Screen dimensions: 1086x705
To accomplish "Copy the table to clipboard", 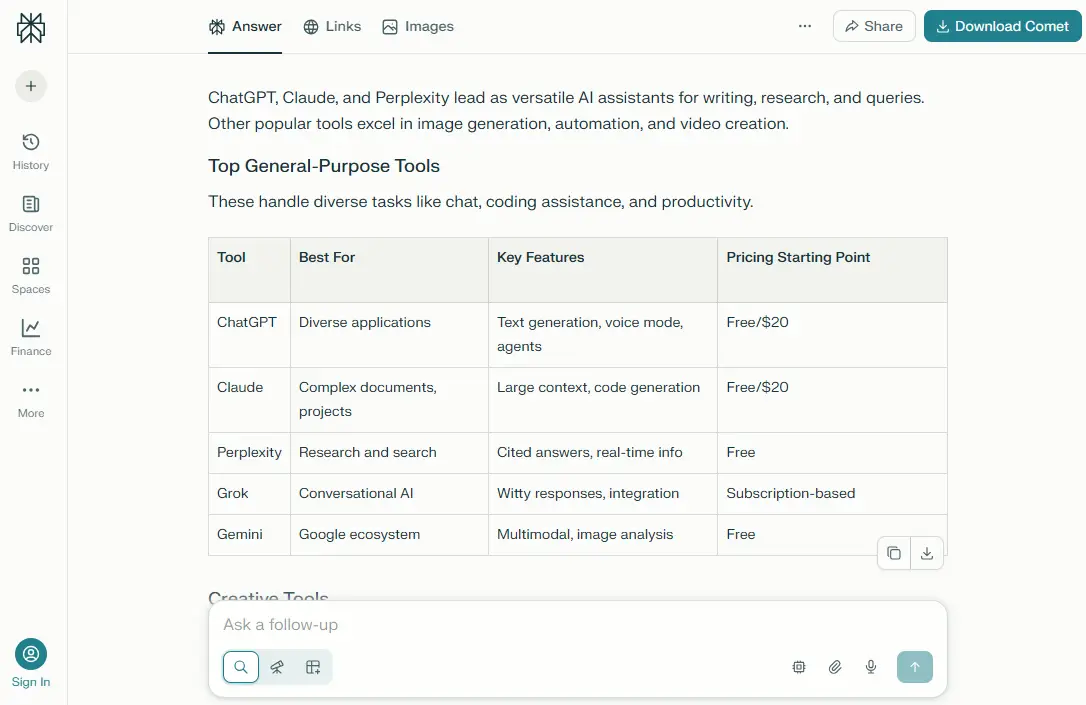I will pyautogui.click(x=894, y=553).
